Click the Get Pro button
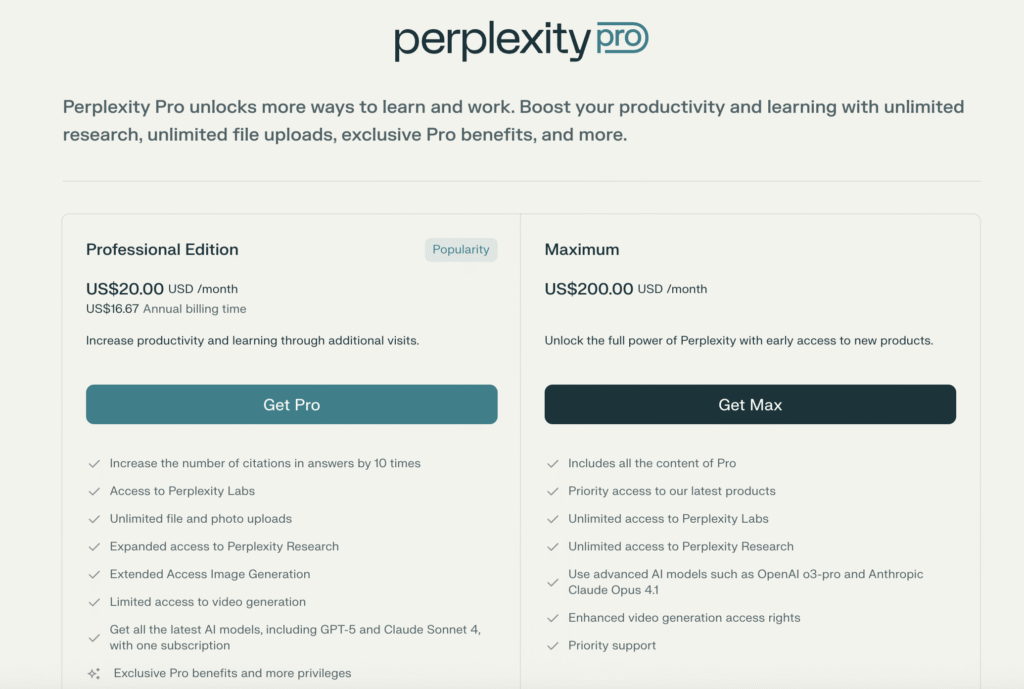The height and width of the screenshot is (689, 1024). (x=291, y=405)
